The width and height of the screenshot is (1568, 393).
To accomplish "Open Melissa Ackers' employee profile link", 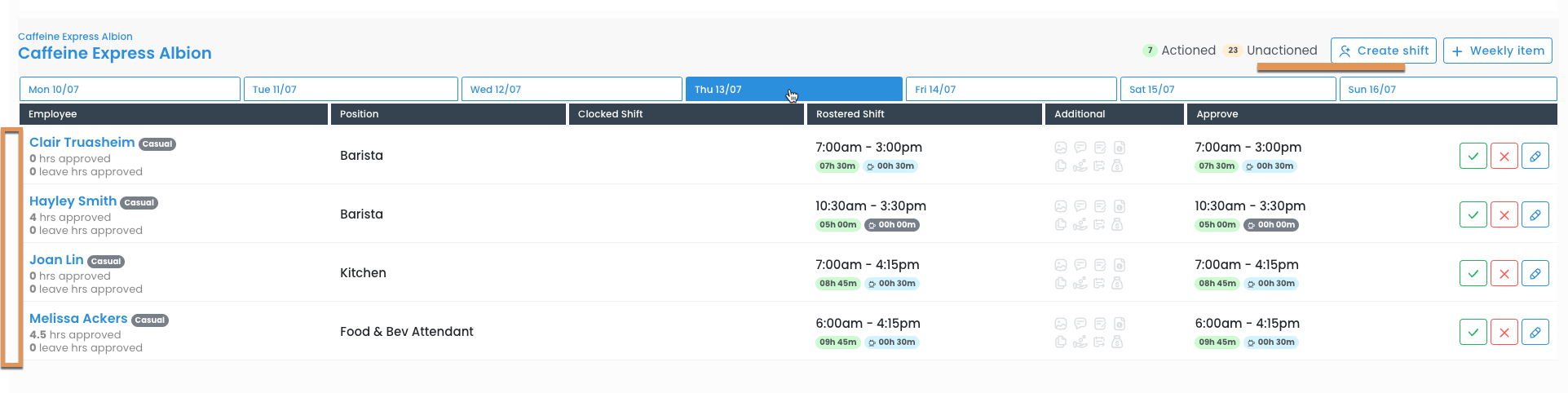I will 78,318.
